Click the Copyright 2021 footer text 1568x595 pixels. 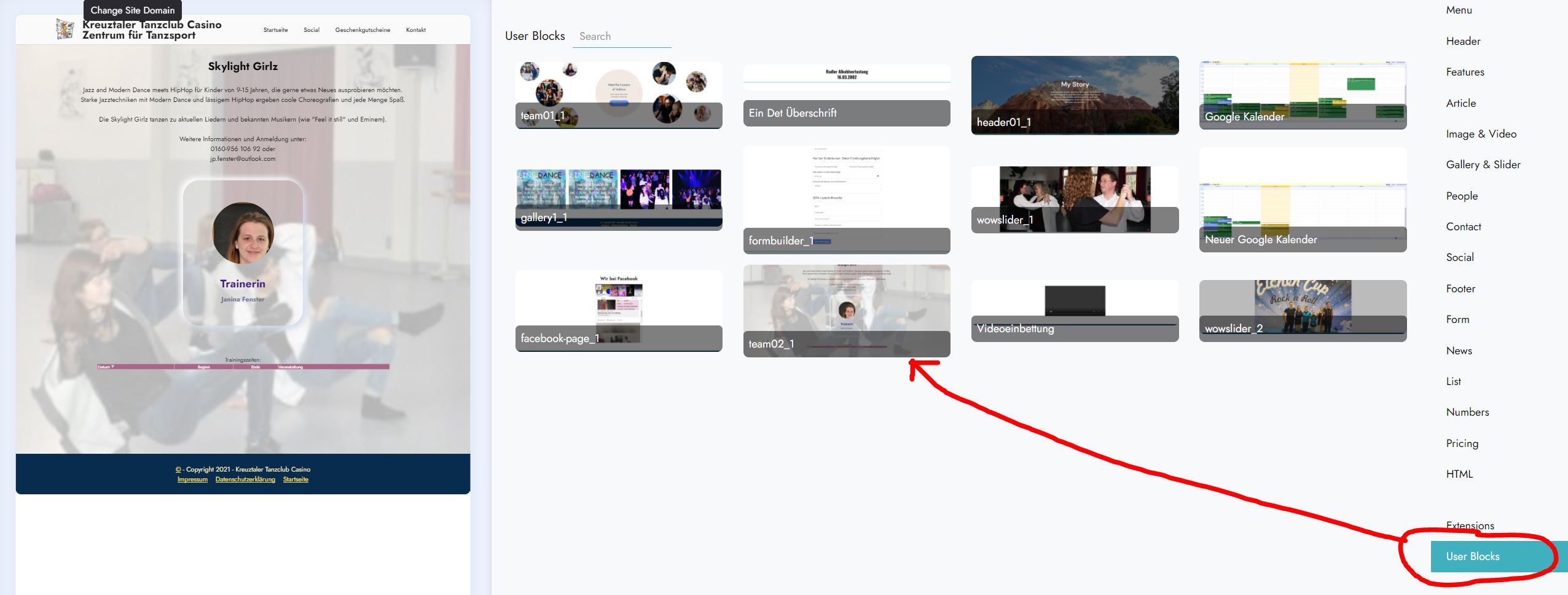click(x=243, y=469)
